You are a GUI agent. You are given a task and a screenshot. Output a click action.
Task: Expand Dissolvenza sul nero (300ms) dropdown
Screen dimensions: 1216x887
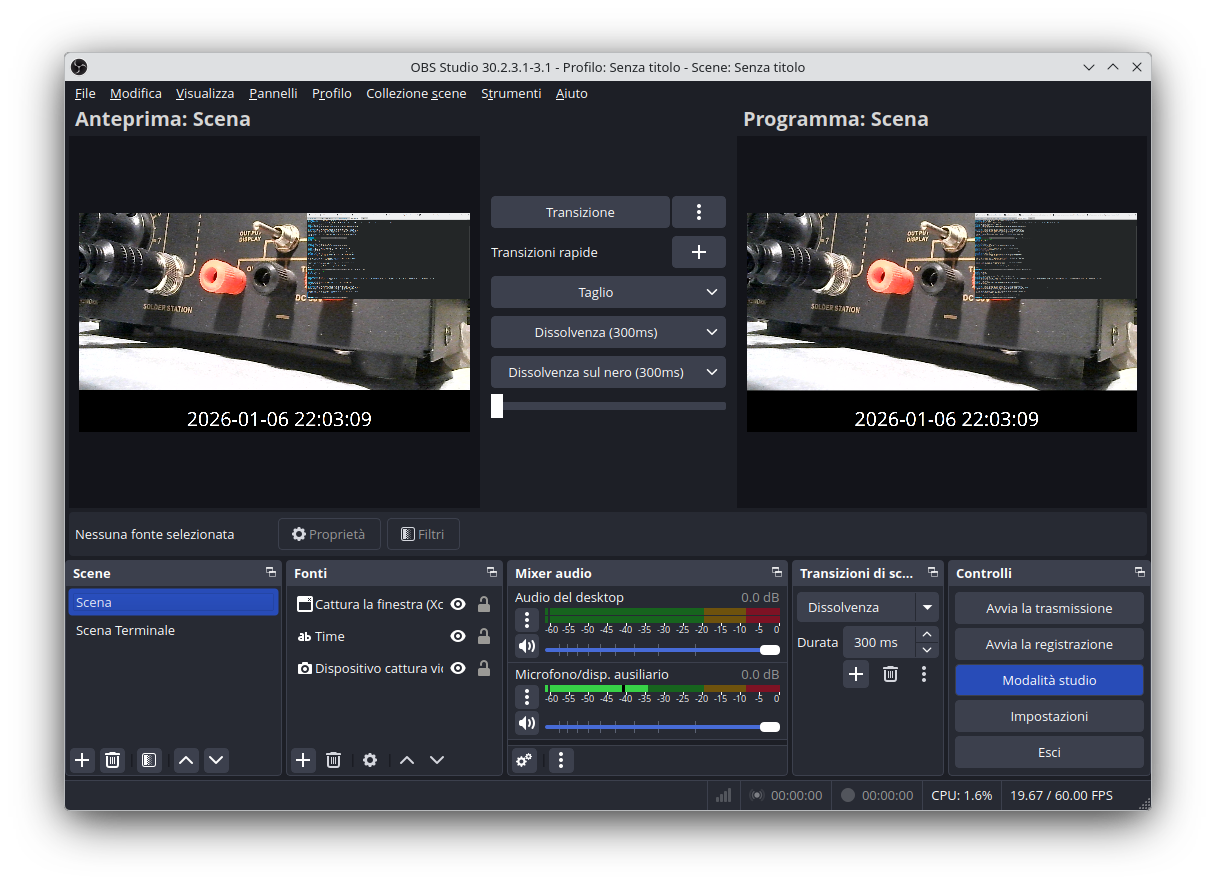click(x=712, y=372)
